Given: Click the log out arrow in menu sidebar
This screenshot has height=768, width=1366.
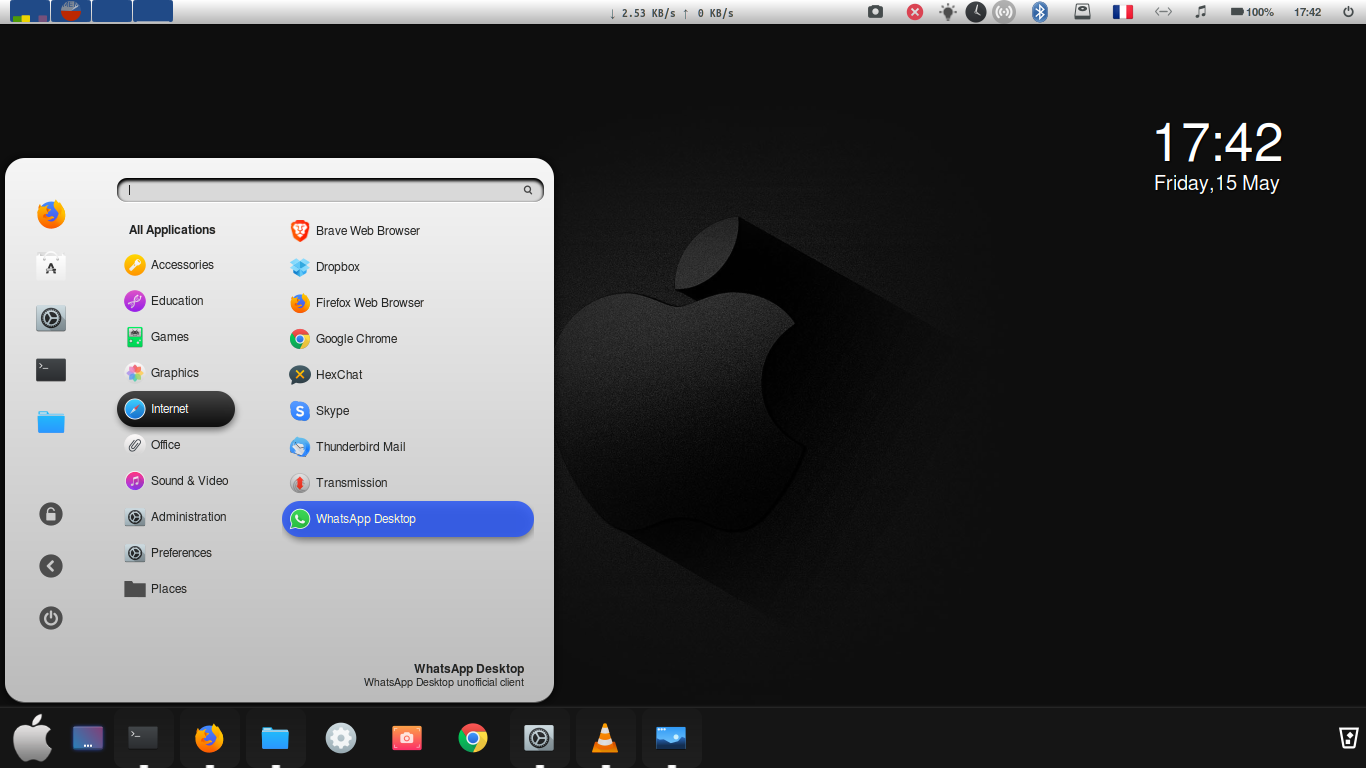Looking at the screenshot, I should point(51,566).
